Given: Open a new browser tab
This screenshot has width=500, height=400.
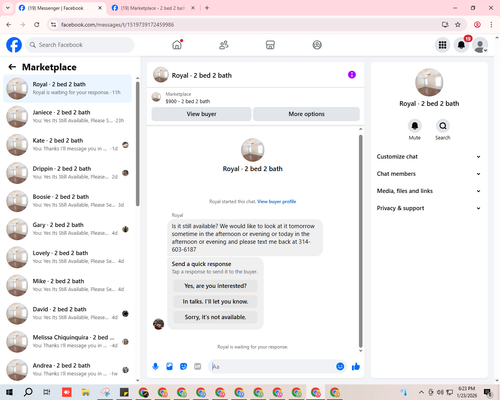Looking at the screenshot, I should point(207,8).
